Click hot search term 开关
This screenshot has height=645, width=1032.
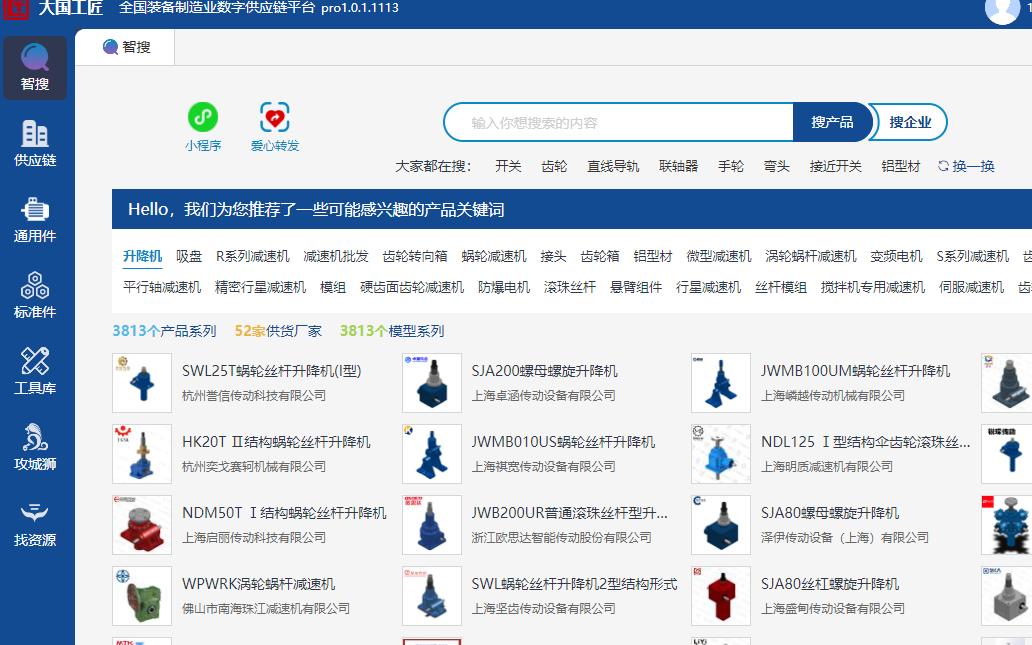click(x=508, y=167)
